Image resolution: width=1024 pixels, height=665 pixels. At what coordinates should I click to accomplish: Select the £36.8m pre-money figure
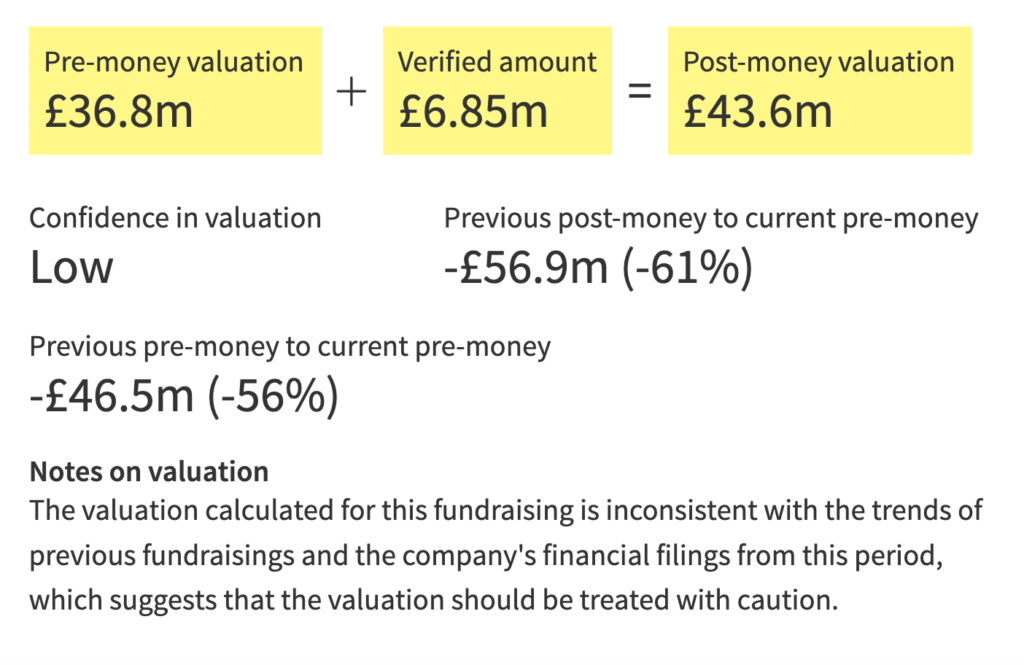click(x=119, y=112)
